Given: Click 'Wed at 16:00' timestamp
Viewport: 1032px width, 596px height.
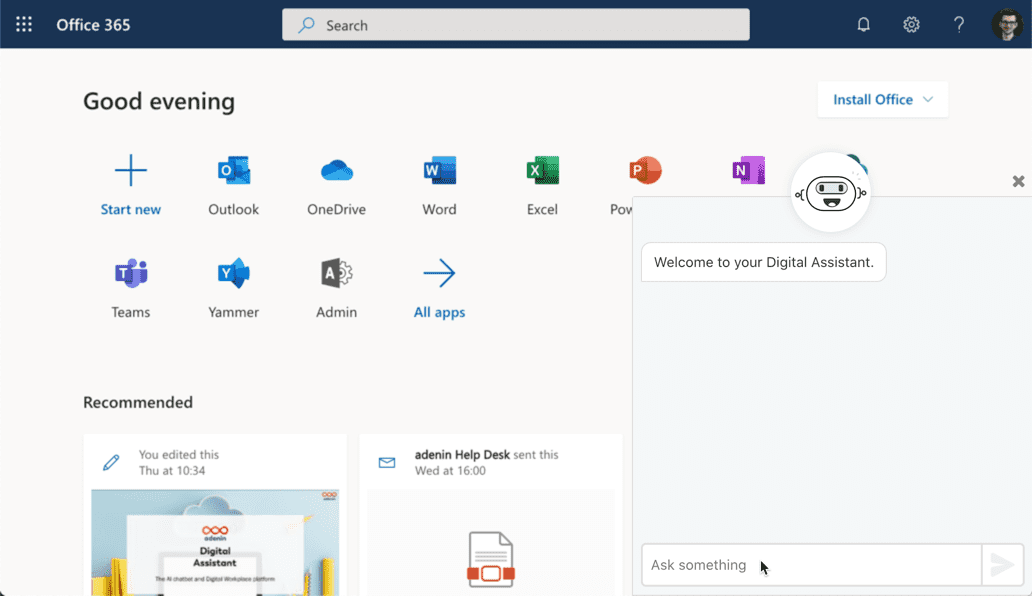Looking at the screenshot, I should coord(450,470).
